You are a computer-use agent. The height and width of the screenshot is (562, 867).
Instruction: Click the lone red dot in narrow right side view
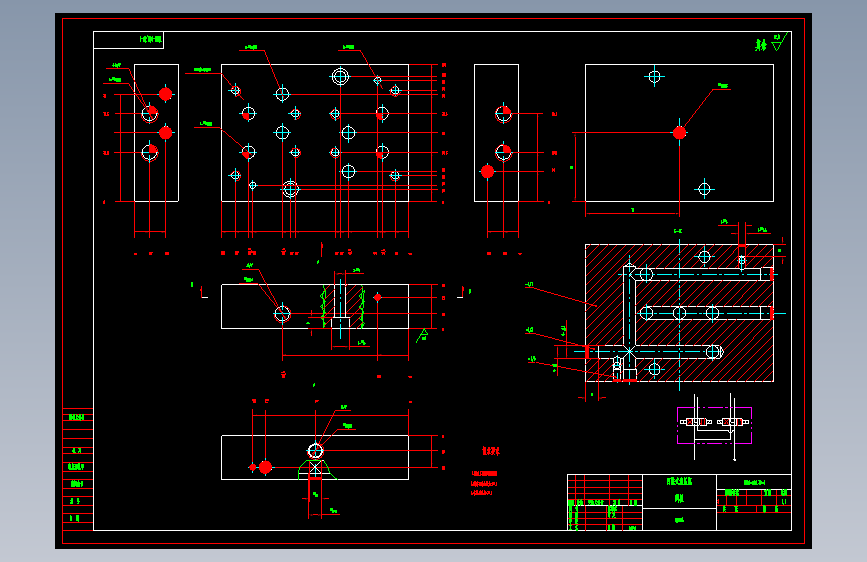tap(487, 171)
